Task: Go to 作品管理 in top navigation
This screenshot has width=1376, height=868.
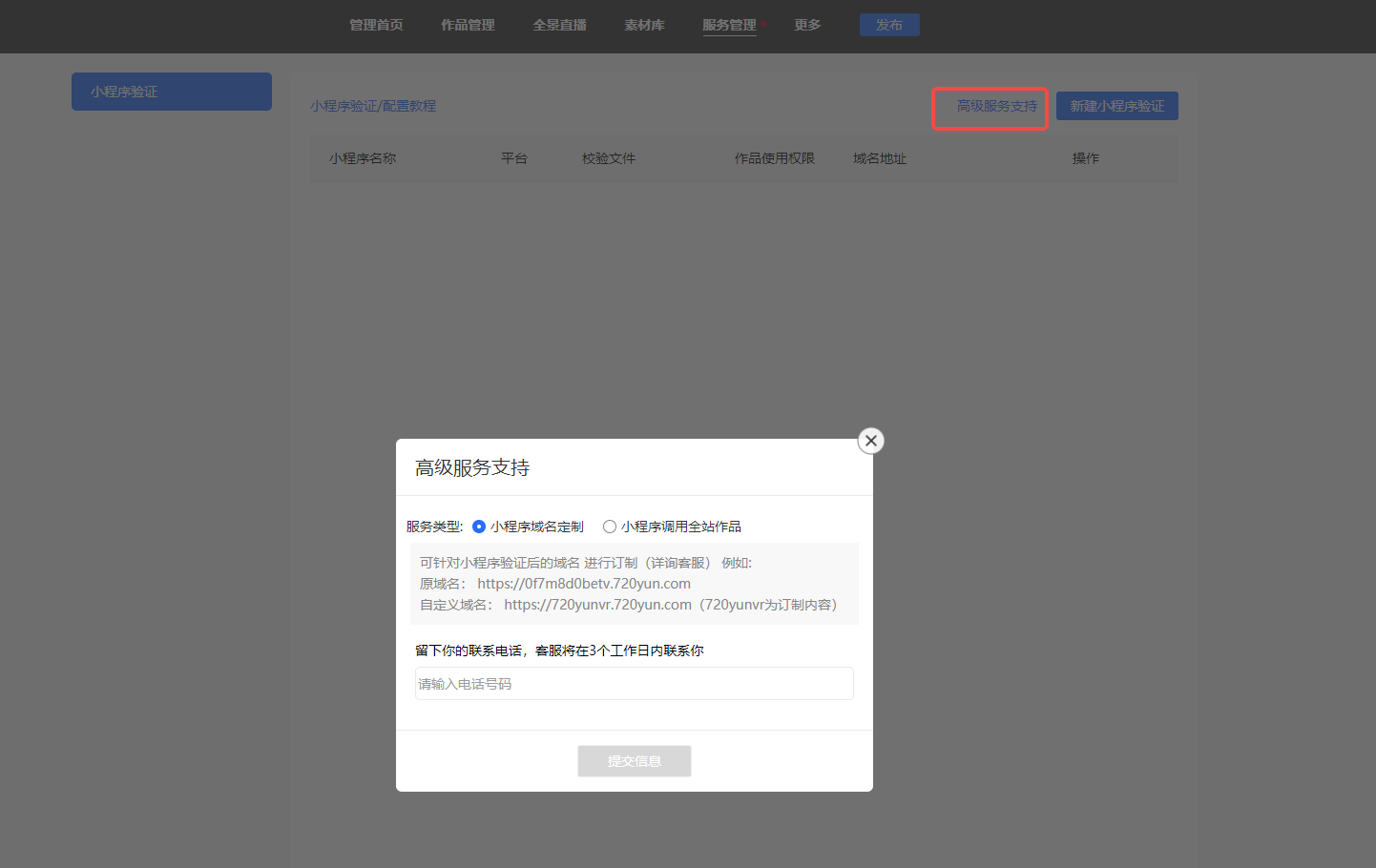Action: click(468, 25)
